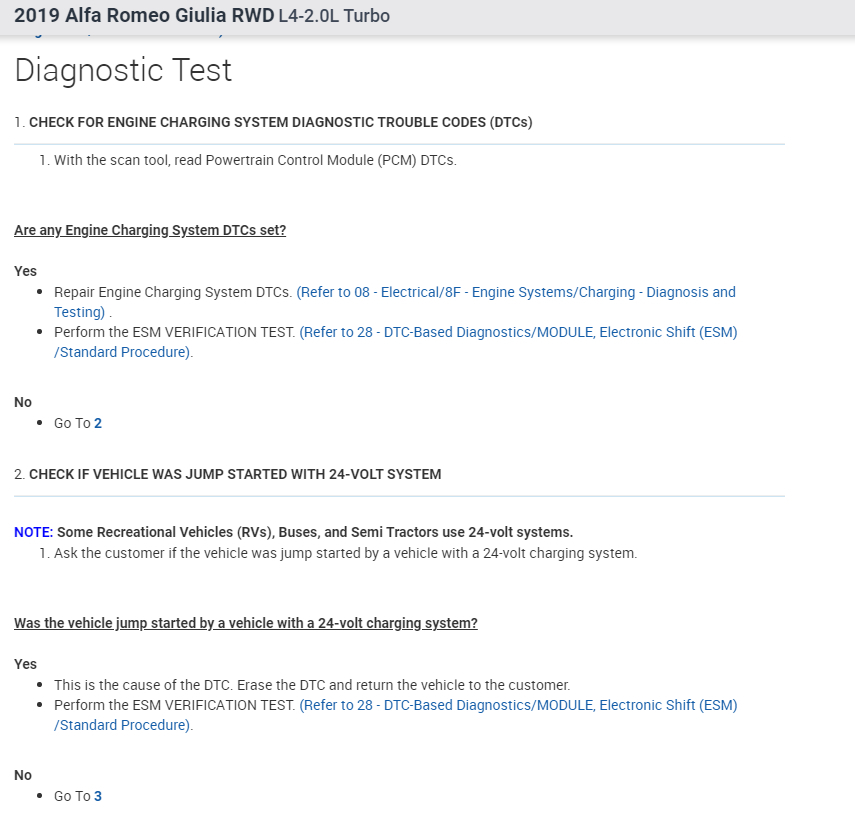Click "No" under the 24-volt jump start question
Viewport: 855px width, 827px height.
click(23, 775)
